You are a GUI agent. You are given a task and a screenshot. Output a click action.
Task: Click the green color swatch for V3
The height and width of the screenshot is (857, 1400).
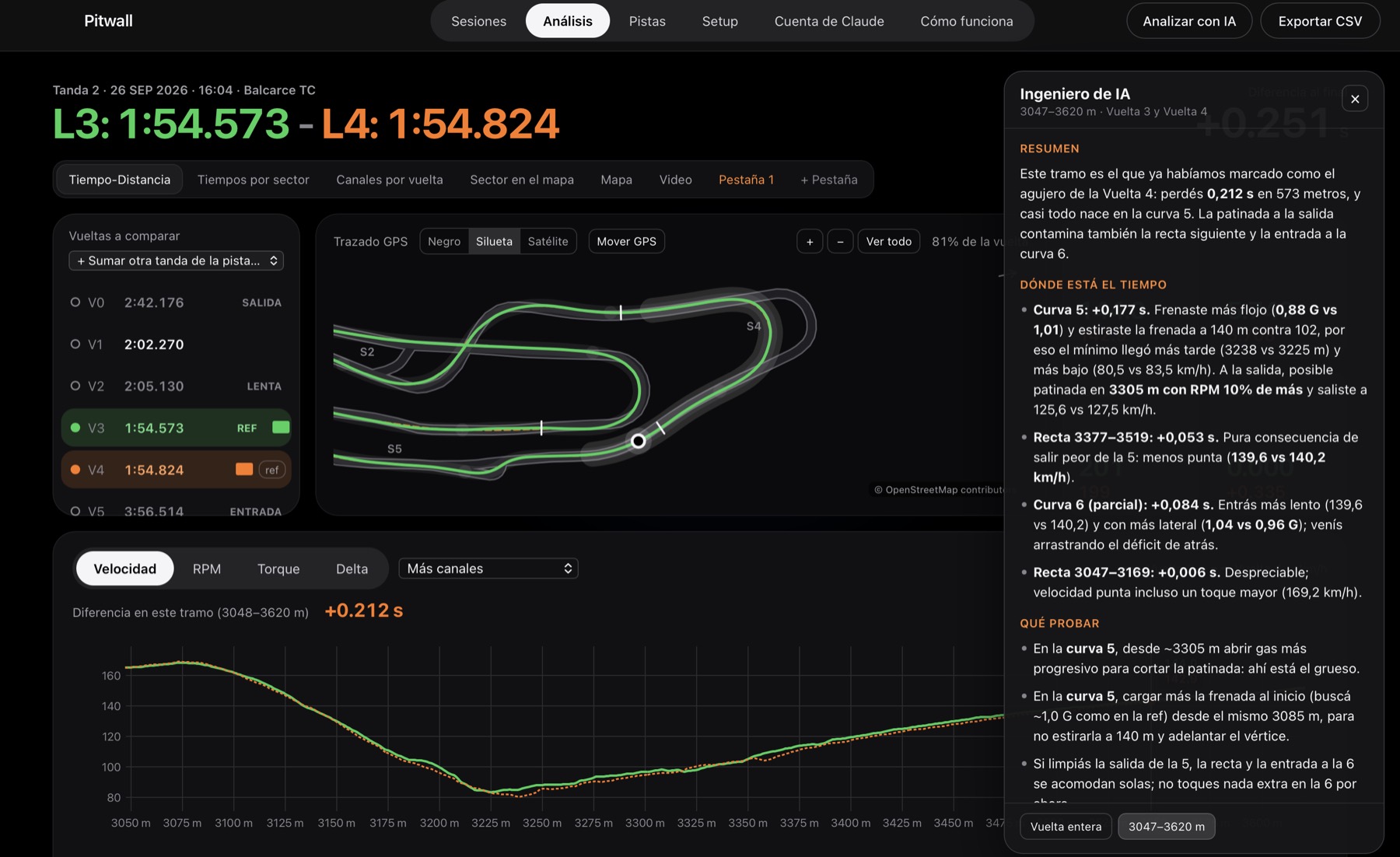click(281, 427)
